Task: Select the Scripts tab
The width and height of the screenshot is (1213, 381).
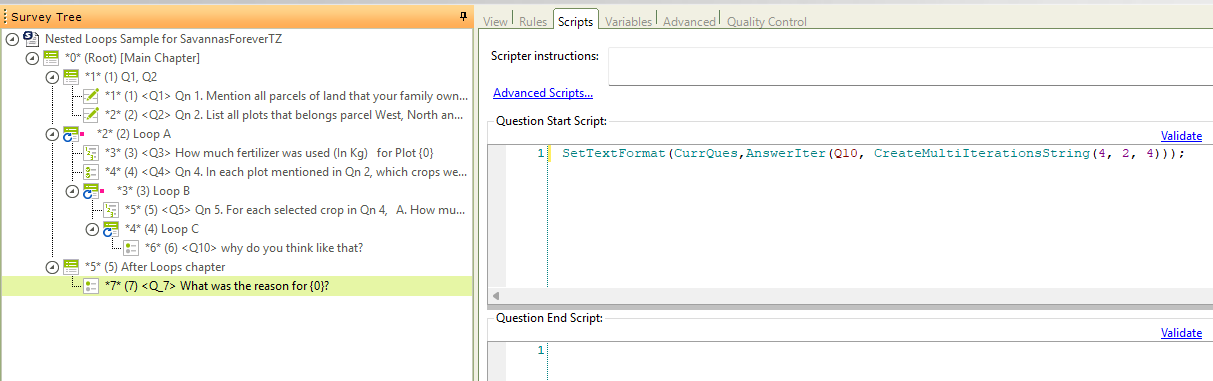Action: point(575,20)
